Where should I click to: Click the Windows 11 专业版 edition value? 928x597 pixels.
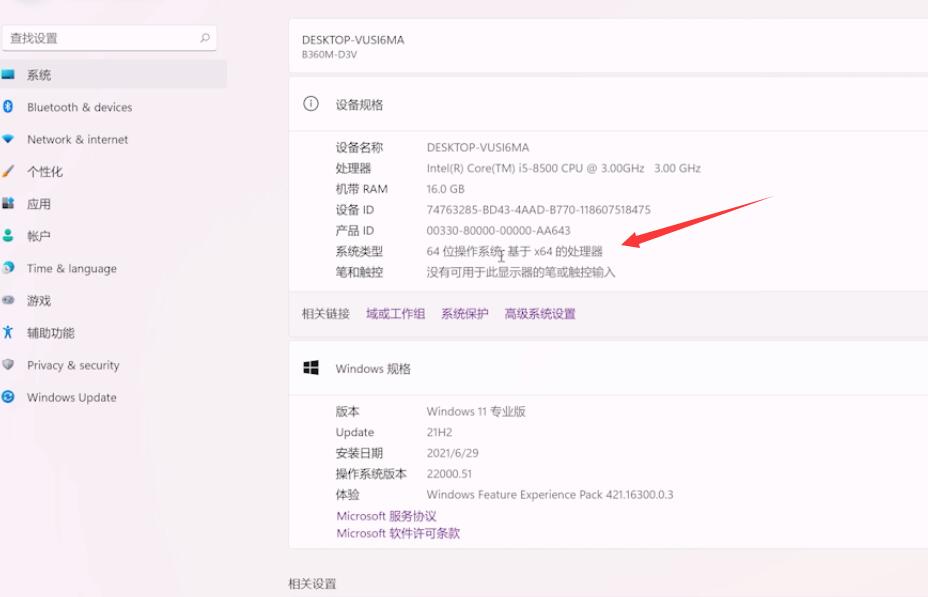pyautogui.click(x=476, y=411)
